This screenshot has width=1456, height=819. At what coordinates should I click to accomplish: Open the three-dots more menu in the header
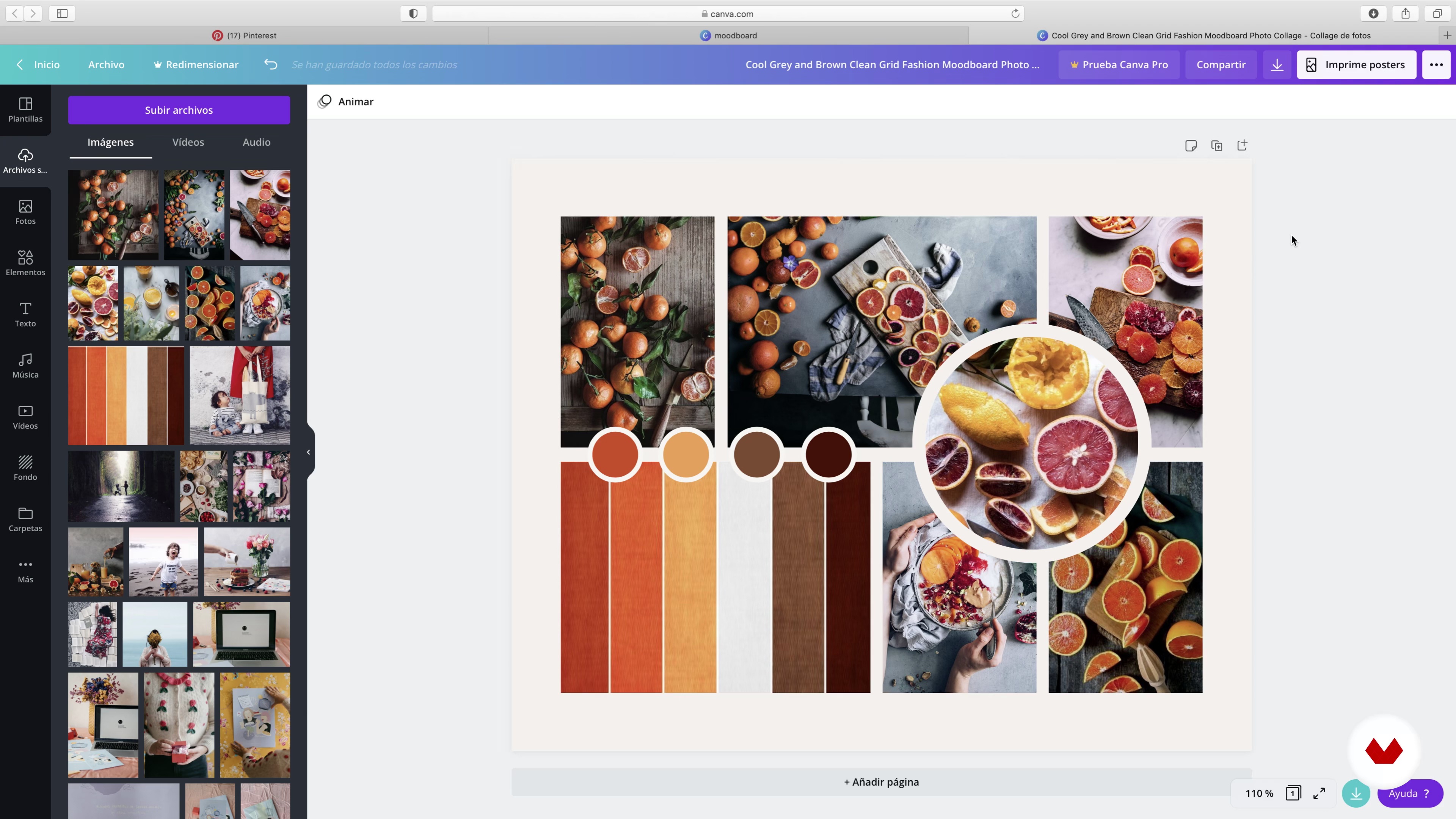click(x=1436, y=64)
